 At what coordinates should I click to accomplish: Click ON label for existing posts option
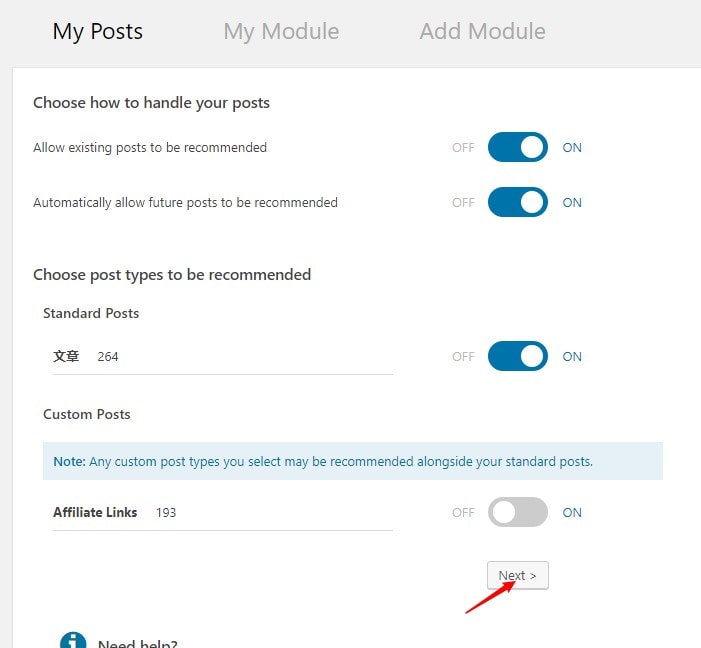572,148
